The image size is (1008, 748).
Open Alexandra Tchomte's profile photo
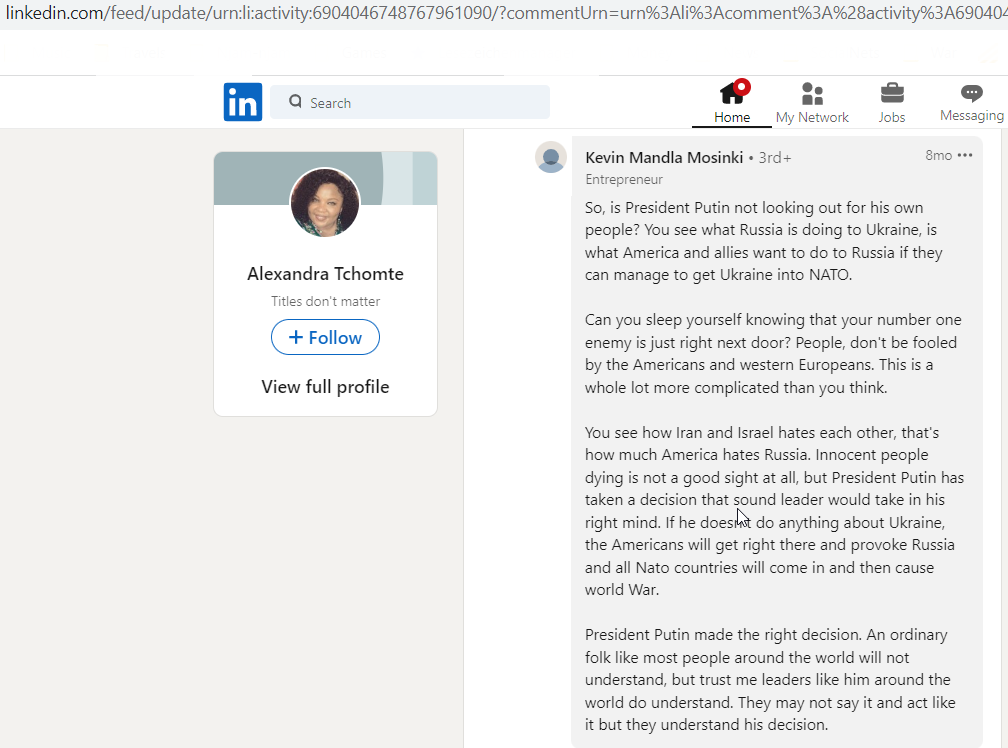325,202
